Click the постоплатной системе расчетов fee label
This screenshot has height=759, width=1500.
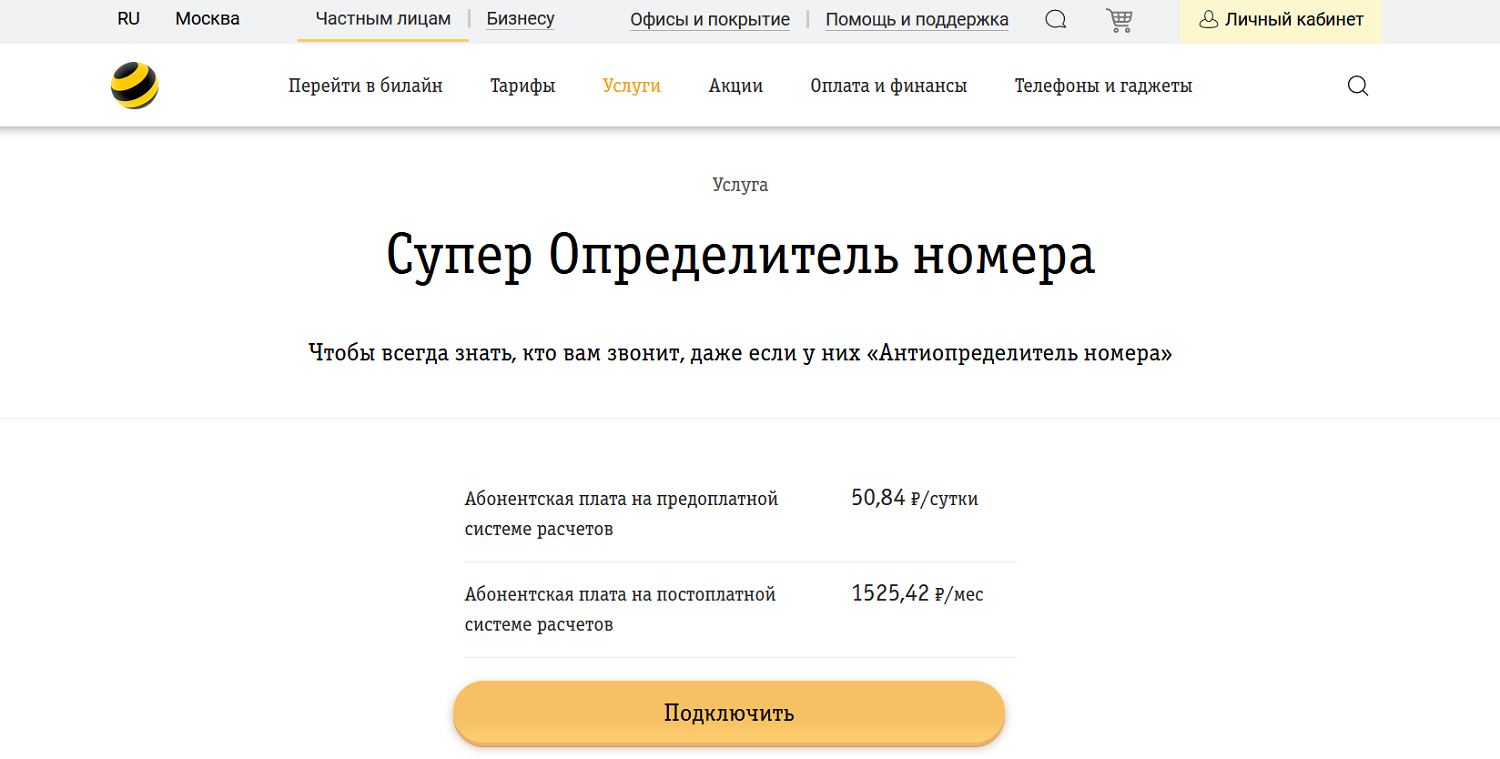point(621,610)
